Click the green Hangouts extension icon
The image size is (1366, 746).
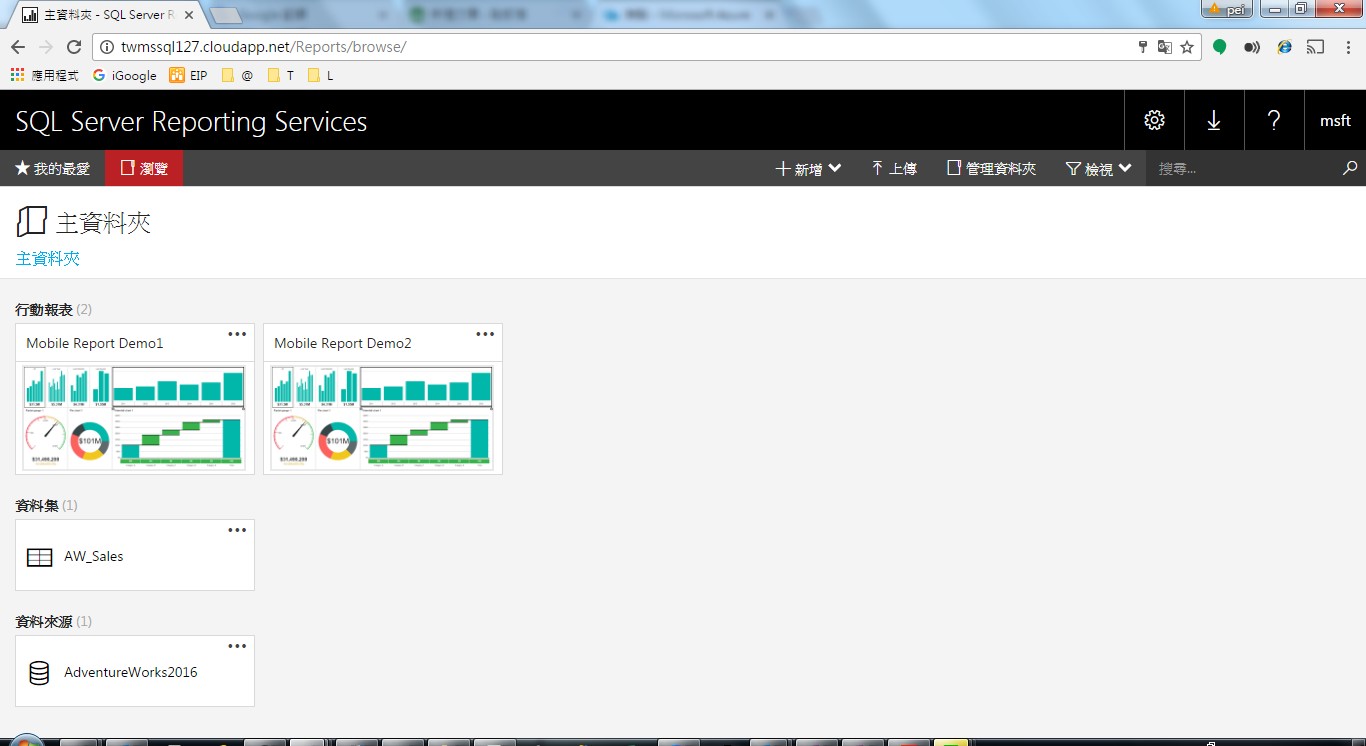(x=1220, y=47)
